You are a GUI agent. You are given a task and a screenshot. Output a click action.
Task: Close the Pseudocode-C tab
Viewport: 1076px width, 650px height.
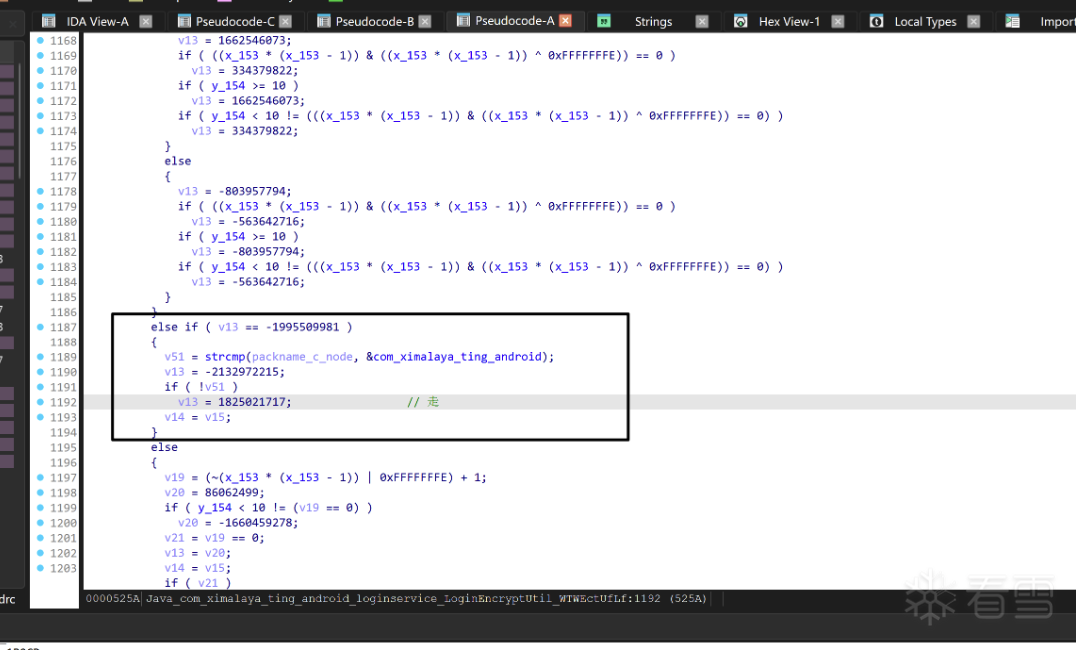(x=285, y=21)
